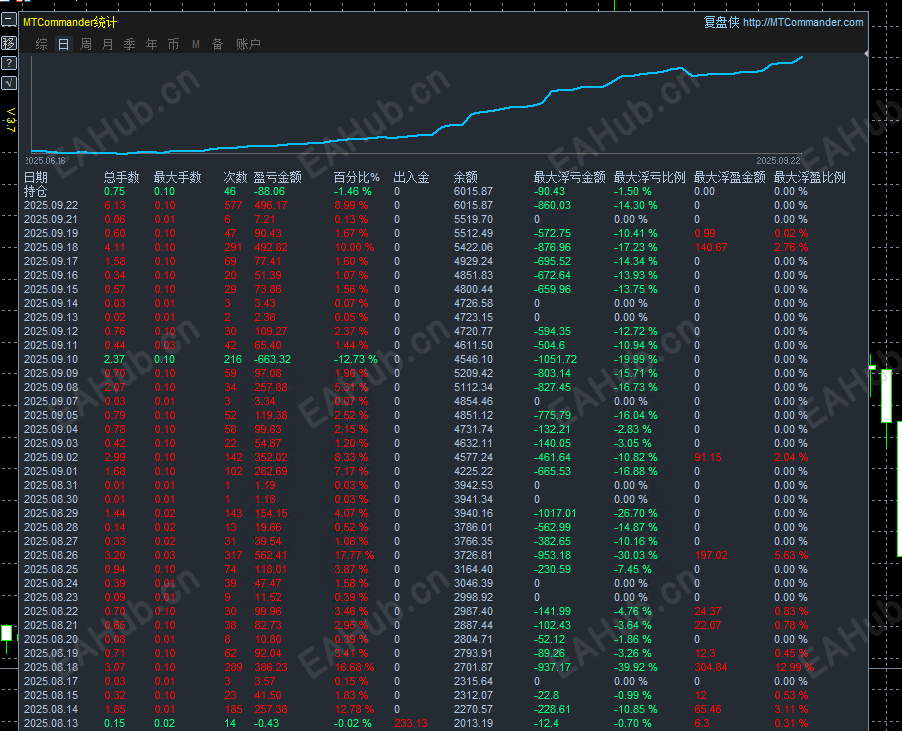Open help with the ? sidebar icon
902x731 pixels.
click(x=9, y=63)
